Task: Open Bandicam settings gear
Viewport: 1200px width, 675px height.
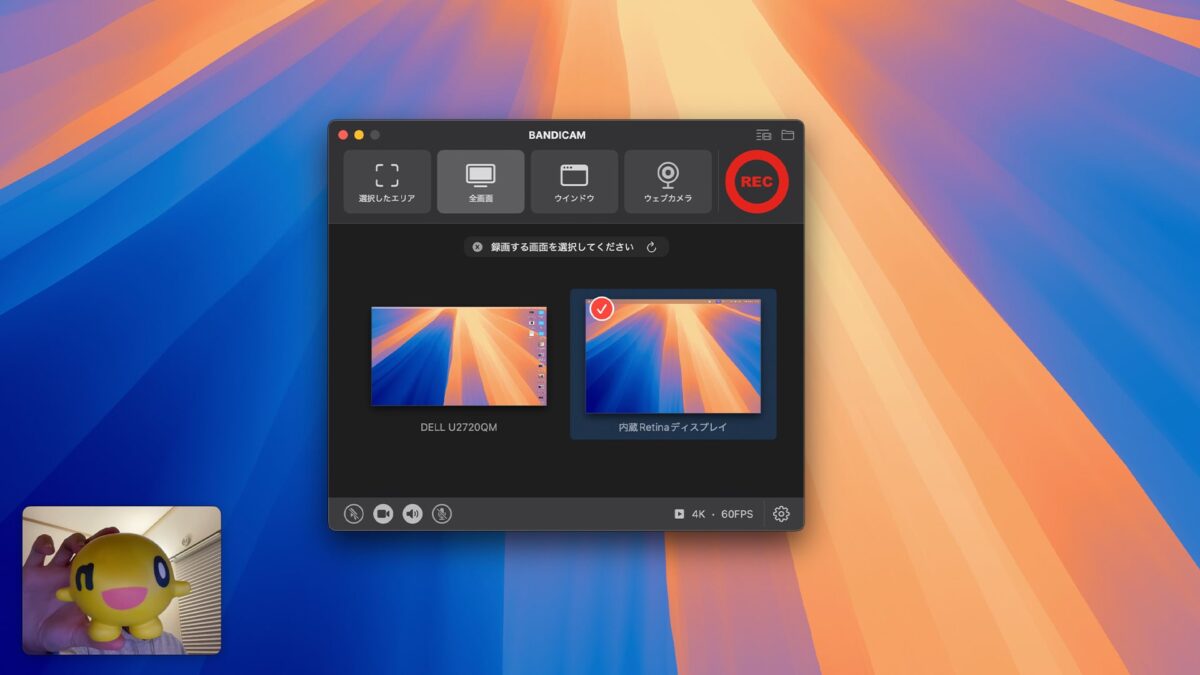Action: click(780, 514)
